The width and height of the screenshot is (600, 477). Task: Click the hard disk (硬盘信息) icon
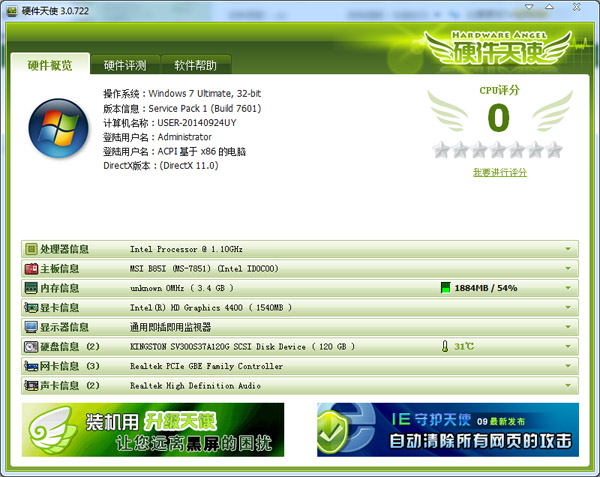click(31, 347)
